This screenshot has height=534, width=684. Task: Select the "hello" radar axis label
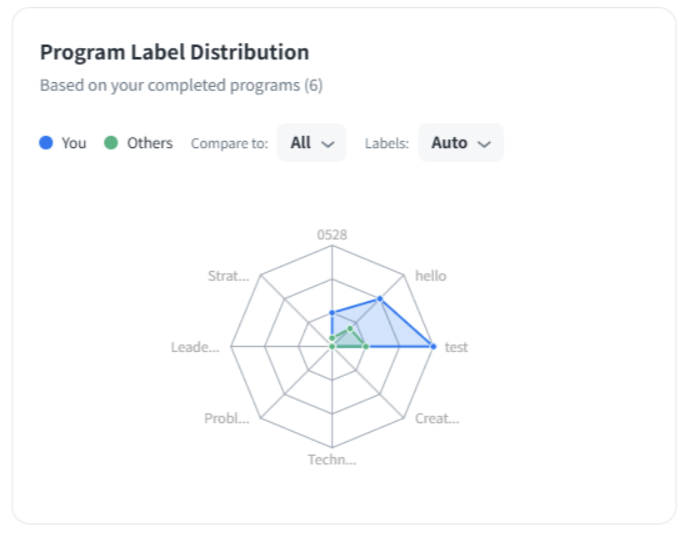coord(430,276)
